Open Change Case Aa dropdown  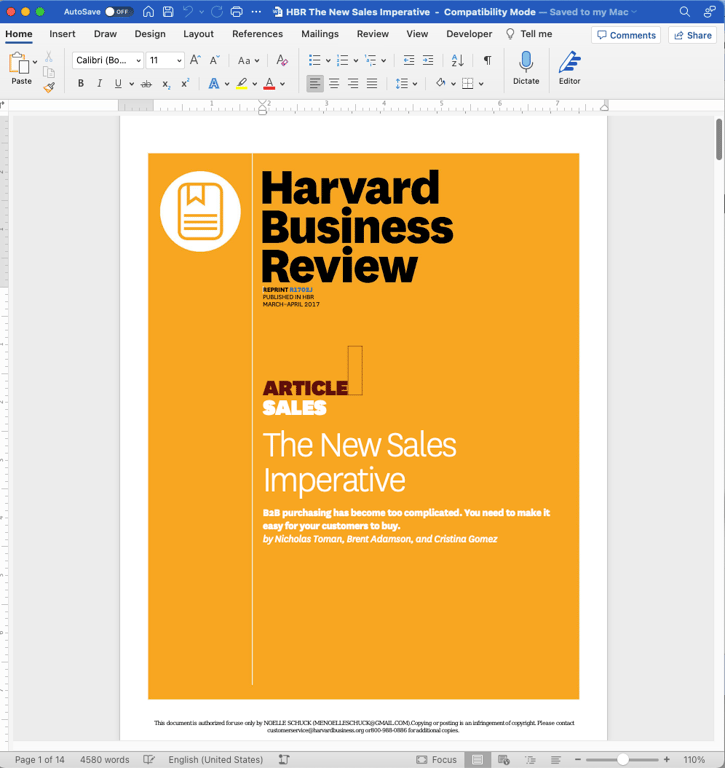click(248, 60)
